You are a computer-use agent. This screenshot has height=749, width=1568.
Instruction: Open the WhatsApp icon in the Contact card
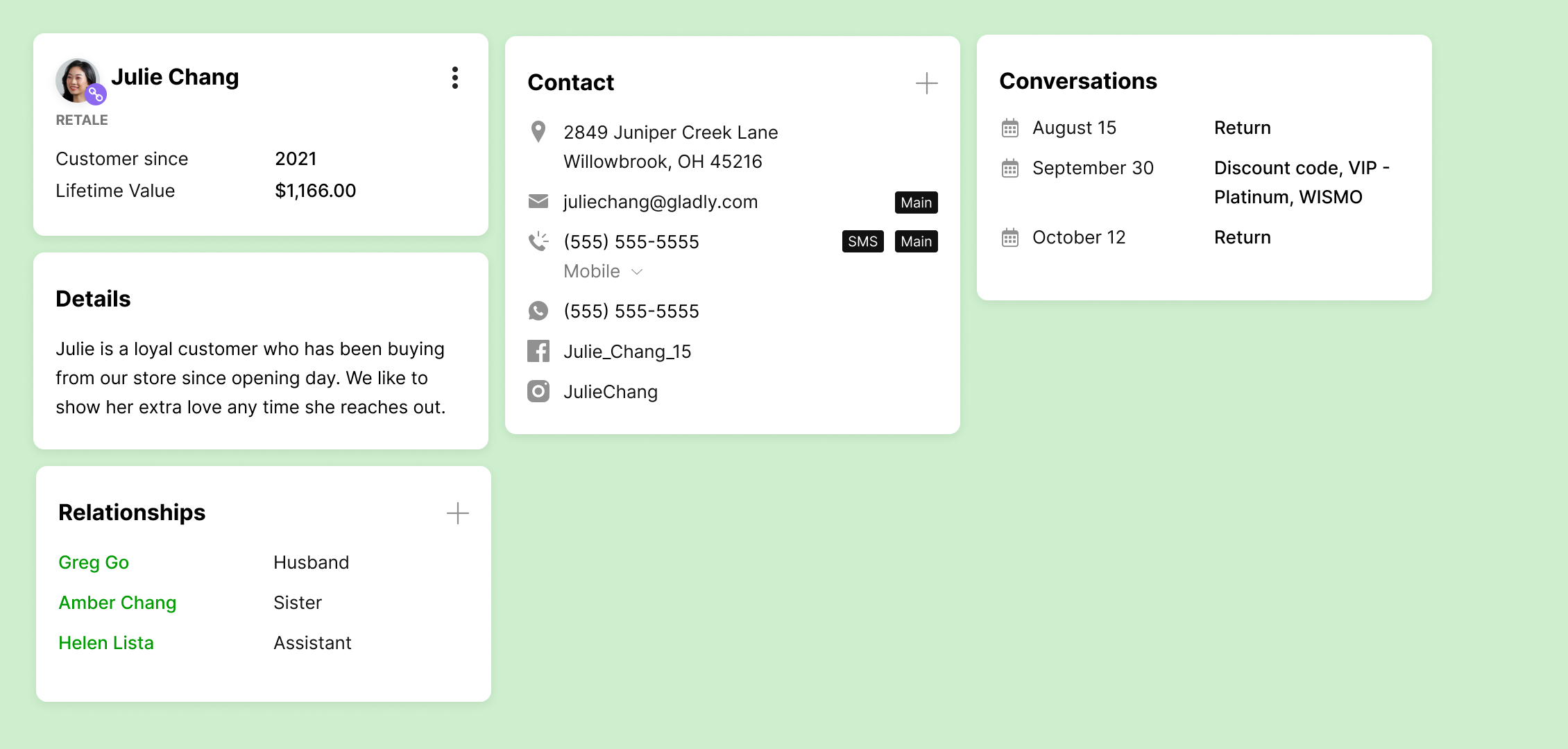tap(538, 311)
